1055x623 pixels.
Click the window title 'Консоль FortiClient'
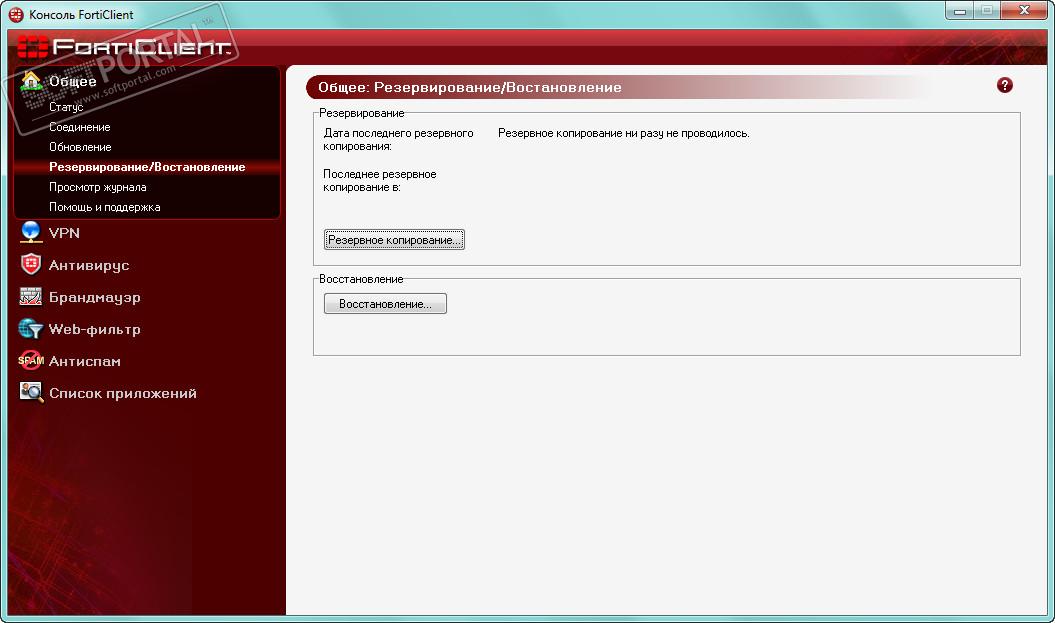81,15
